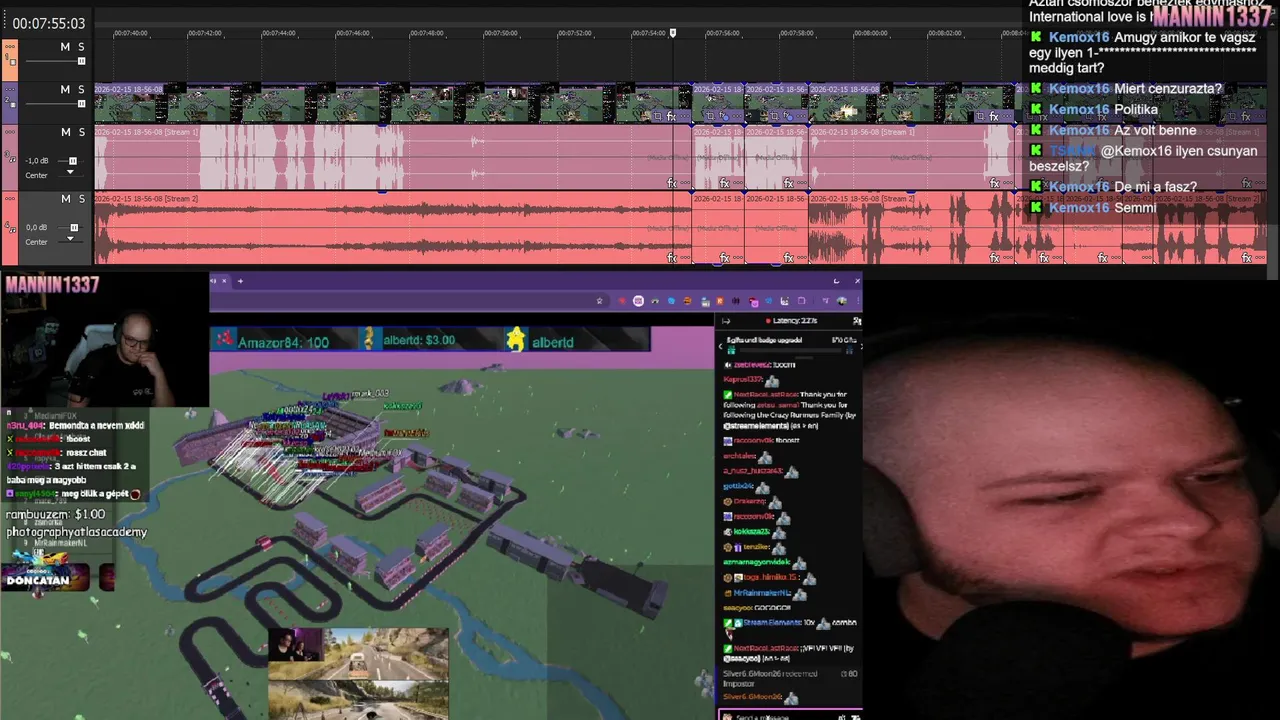1280x720 pixels.
Task: Open fx on second Stream 2 audio event
Action: pyautogui.click(x=725, y=258)
